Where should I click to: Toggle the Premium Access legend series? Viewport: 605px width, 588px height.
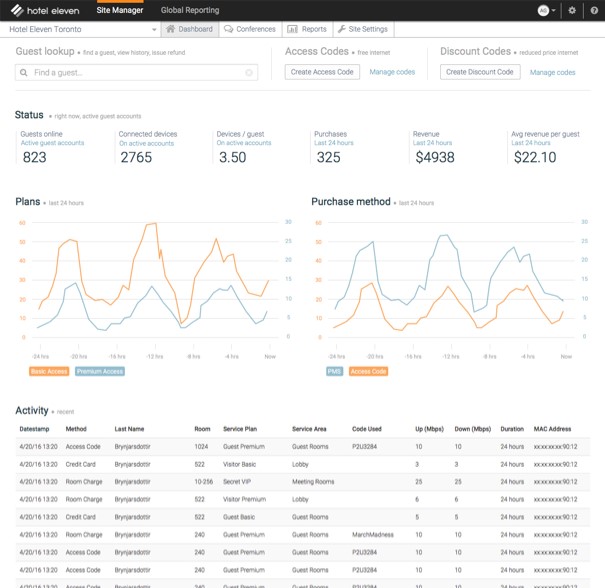pos(100,371)
